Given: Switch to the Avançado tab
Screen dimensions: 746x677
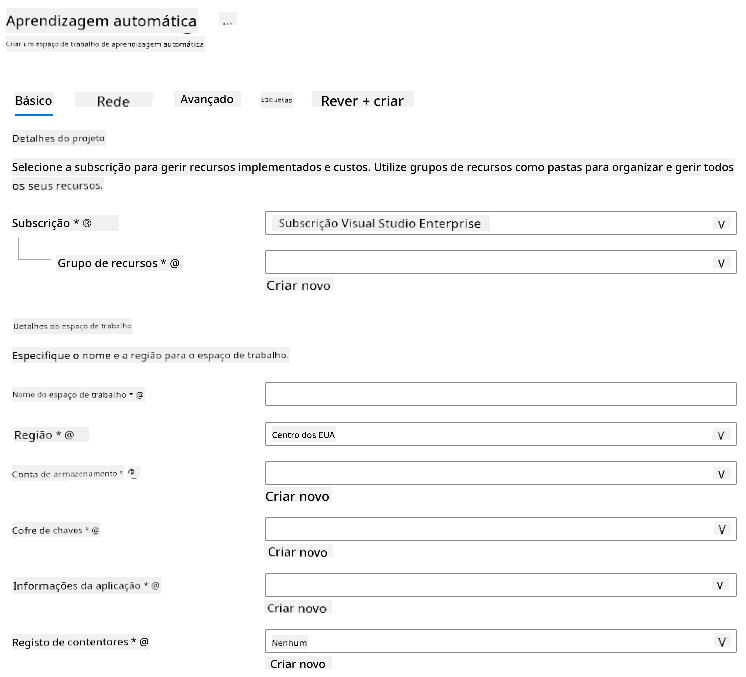Looking at the screenshot, I should pos(207,99).
